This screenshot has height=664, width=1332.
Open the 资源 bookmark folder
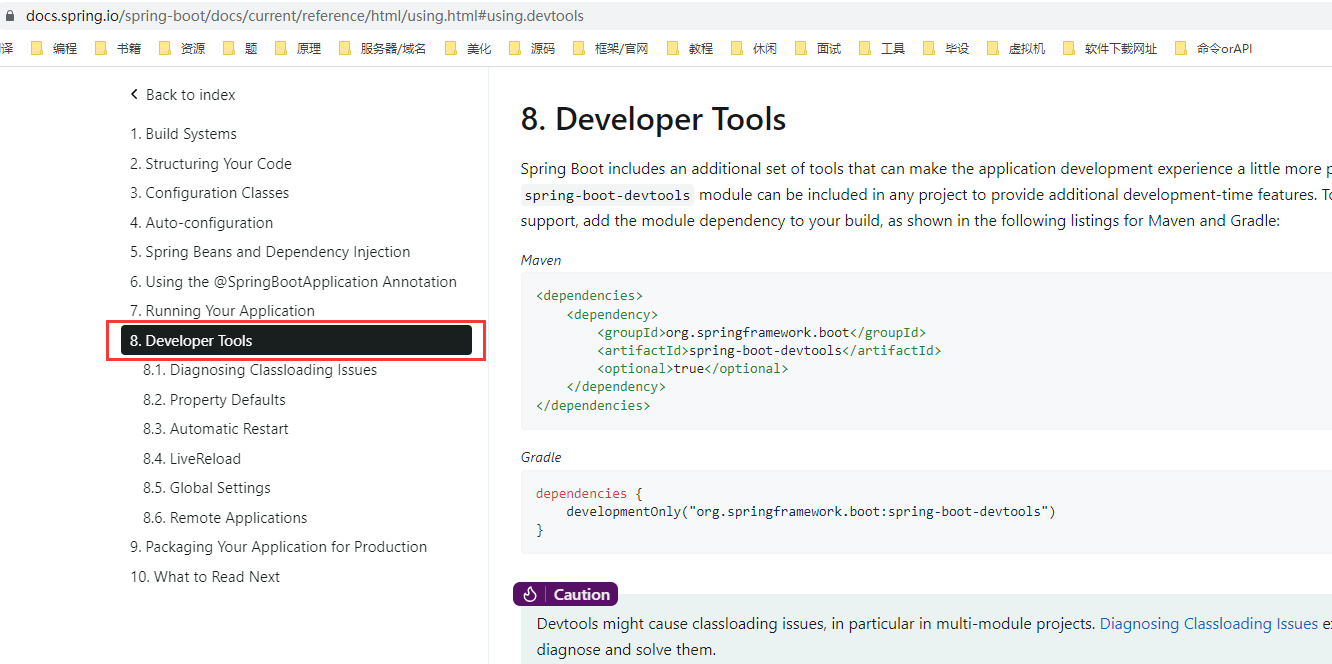pos(182,48)
